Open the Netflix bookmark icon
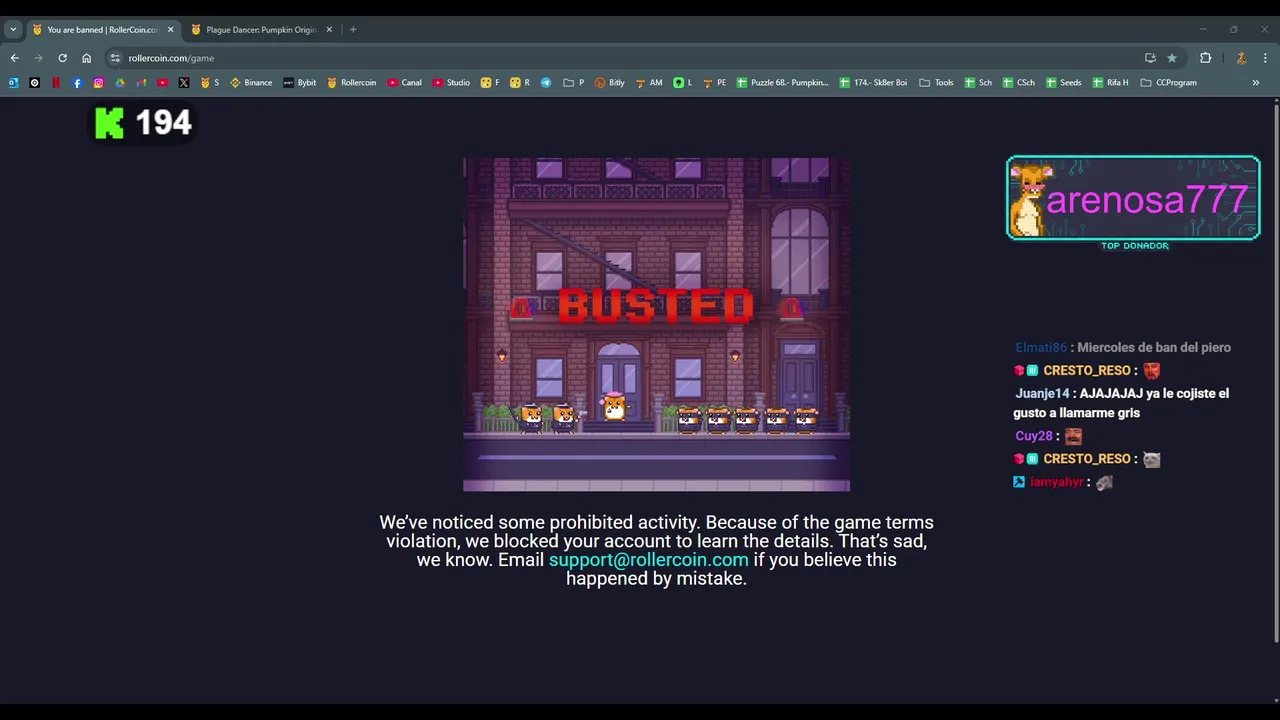Image resolution: width=1280 pixels, height=720 pixels. [56, 83]
